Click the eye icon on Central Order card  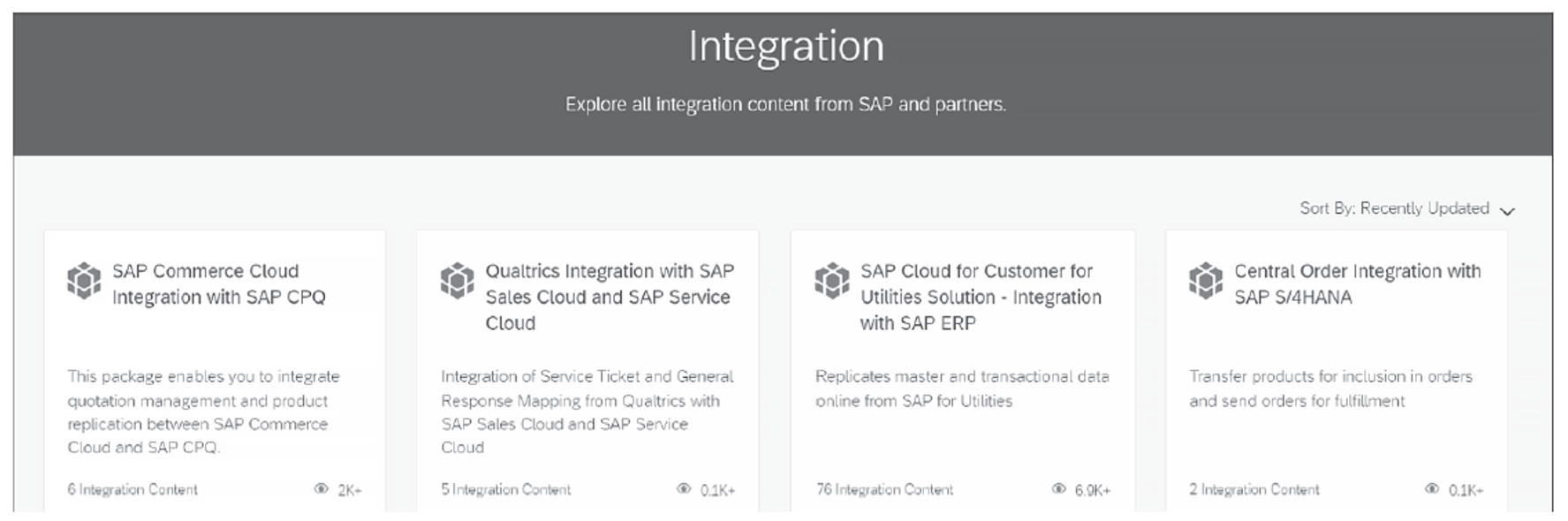[1432, 488]
